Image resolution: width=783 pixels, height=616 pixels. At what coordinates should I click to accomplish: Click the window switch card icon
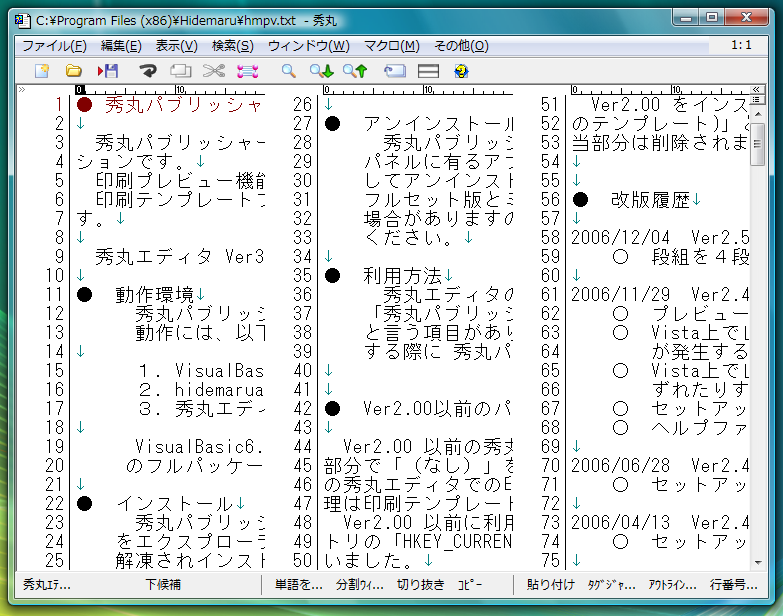coord(394,71)
